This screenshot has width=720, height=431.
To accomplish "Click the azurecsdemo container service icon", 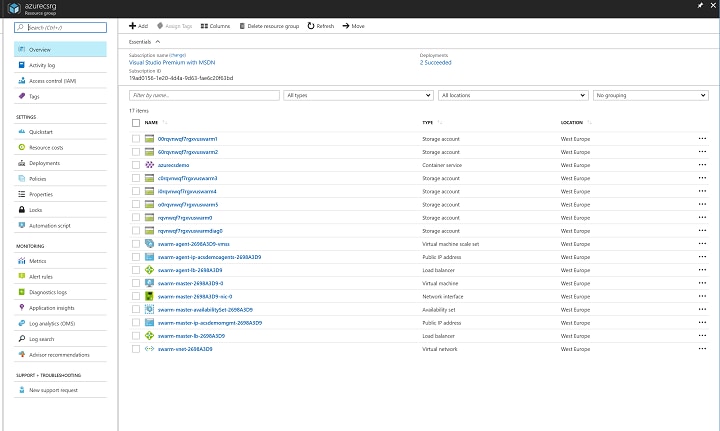I will (149, 165).
